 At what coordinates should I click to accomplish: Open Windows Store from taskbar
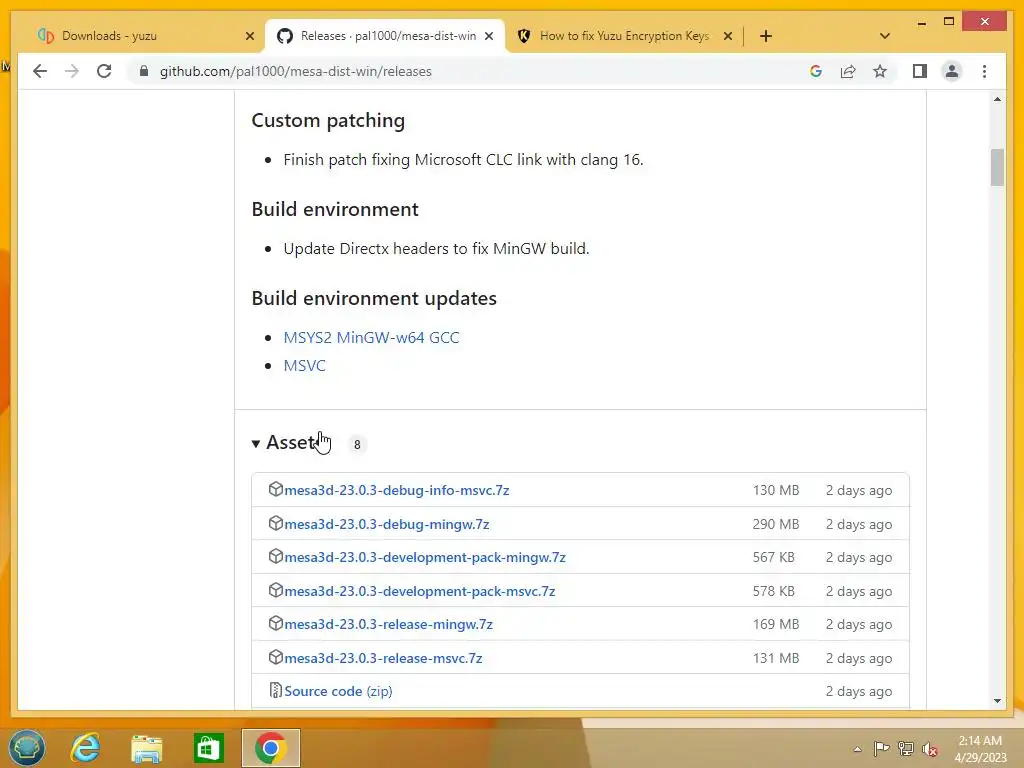point(208,748)
